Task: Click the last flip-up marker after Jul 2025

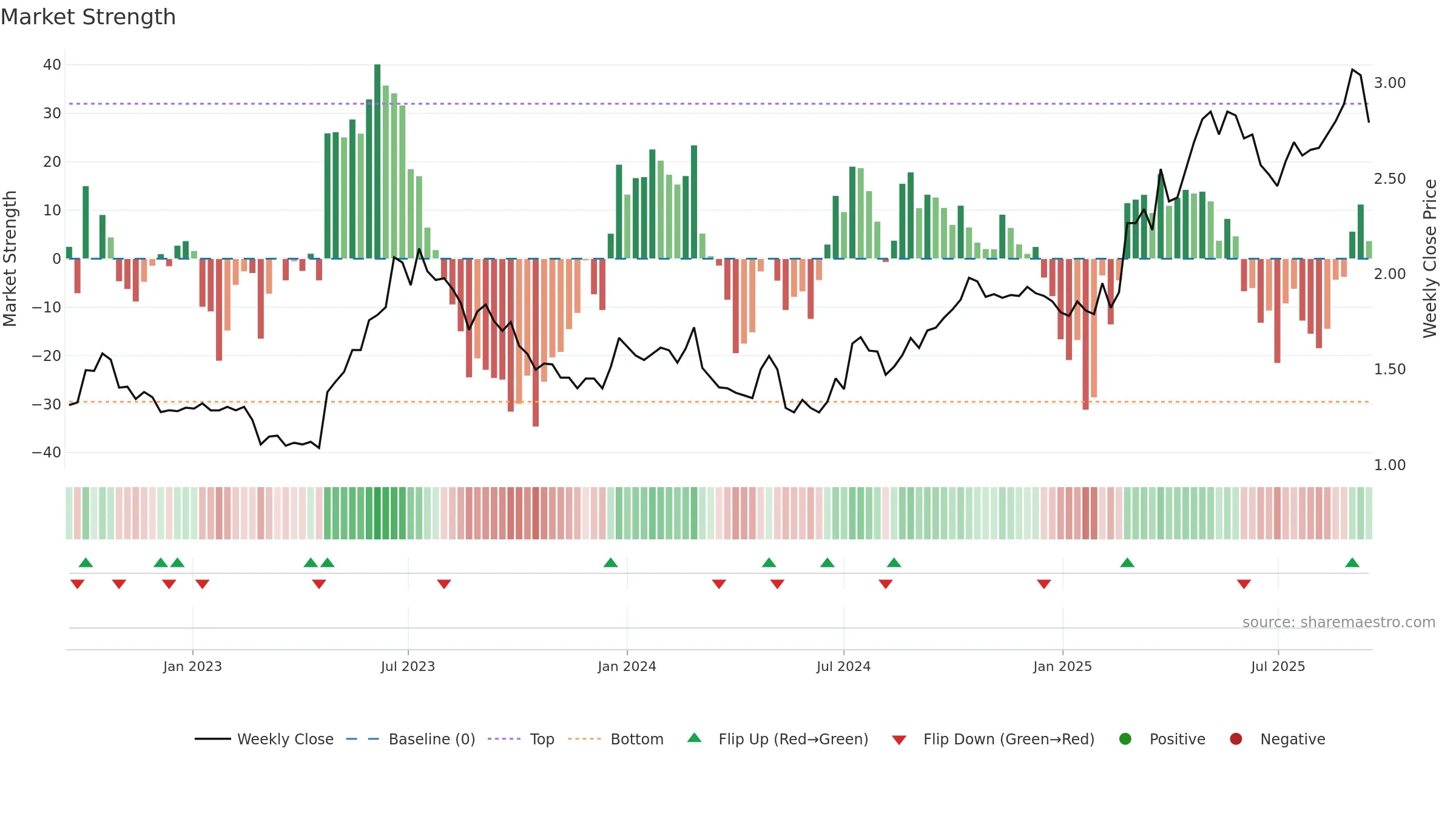Action: 1352,562
